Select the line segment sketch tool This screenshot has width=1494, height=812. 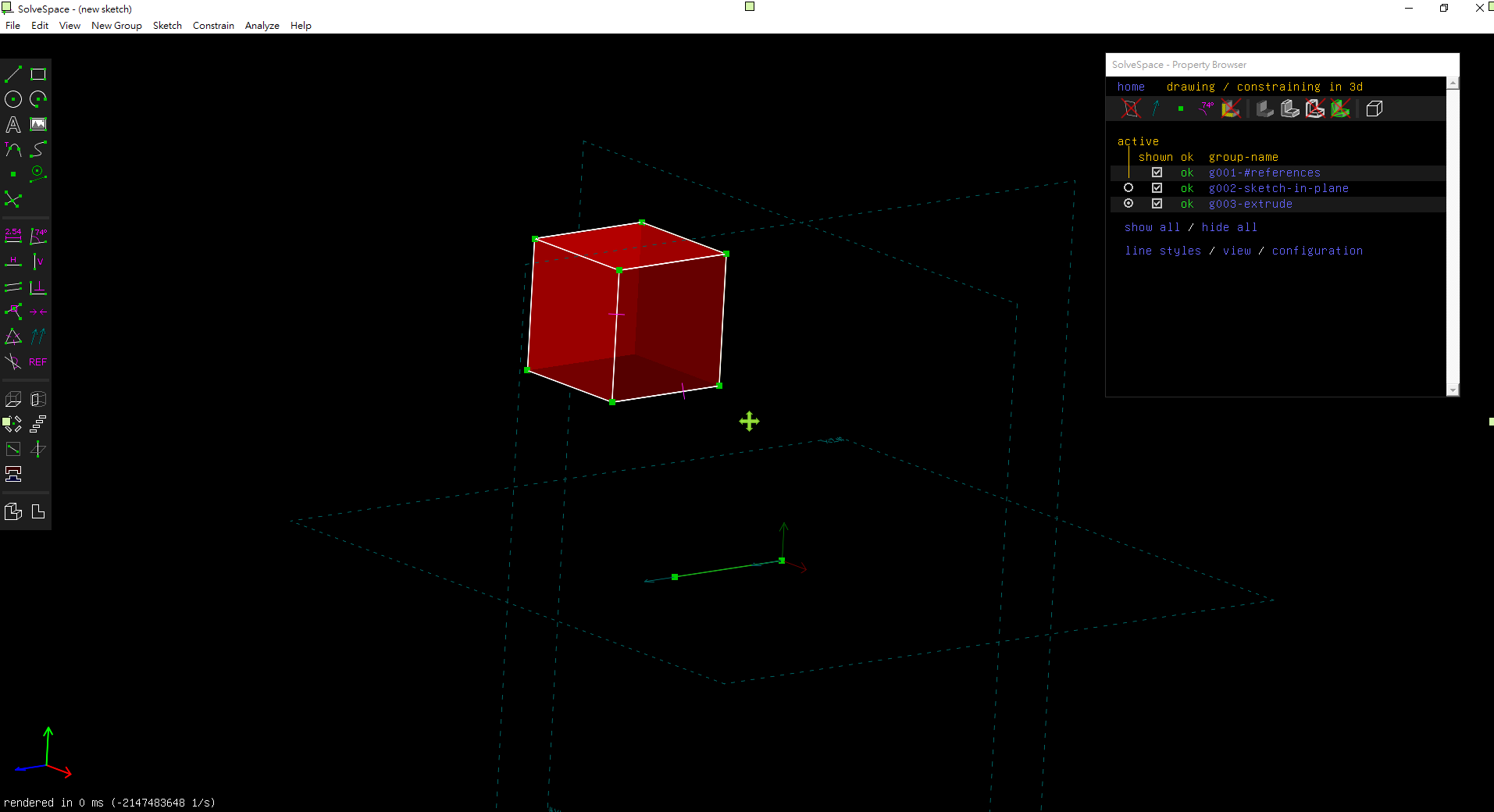(x=13, y=74)
